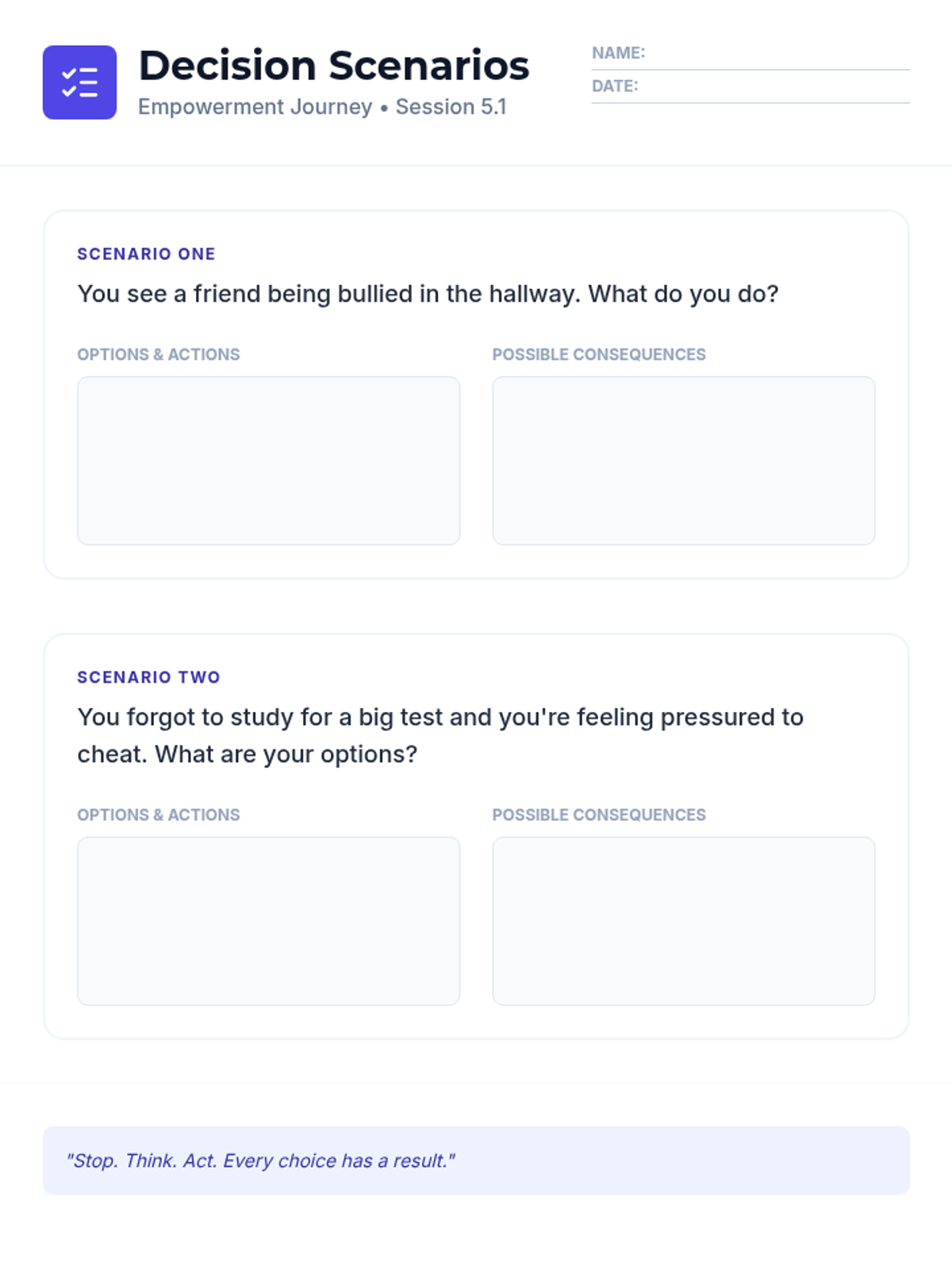Click the Decision Scenarios title heading
952x1270 pixels.
coord(333,66)
